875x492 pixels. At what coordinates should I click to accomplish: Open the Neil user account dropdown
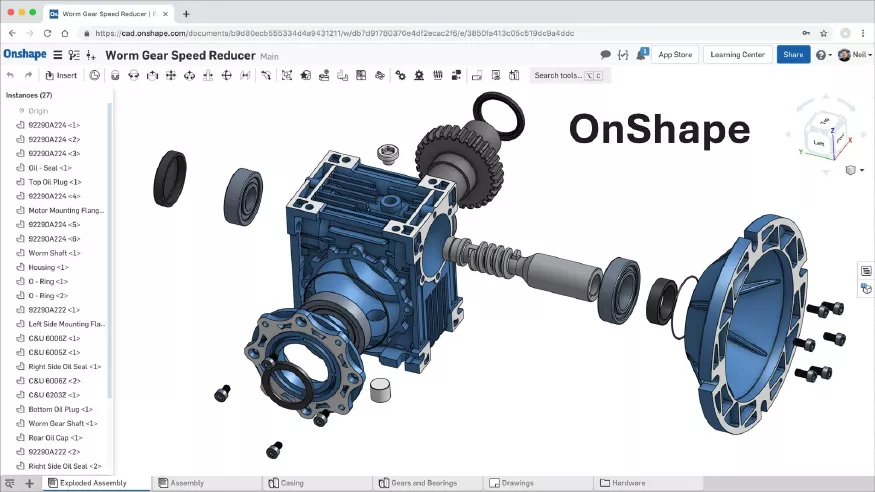pos(854,55)
